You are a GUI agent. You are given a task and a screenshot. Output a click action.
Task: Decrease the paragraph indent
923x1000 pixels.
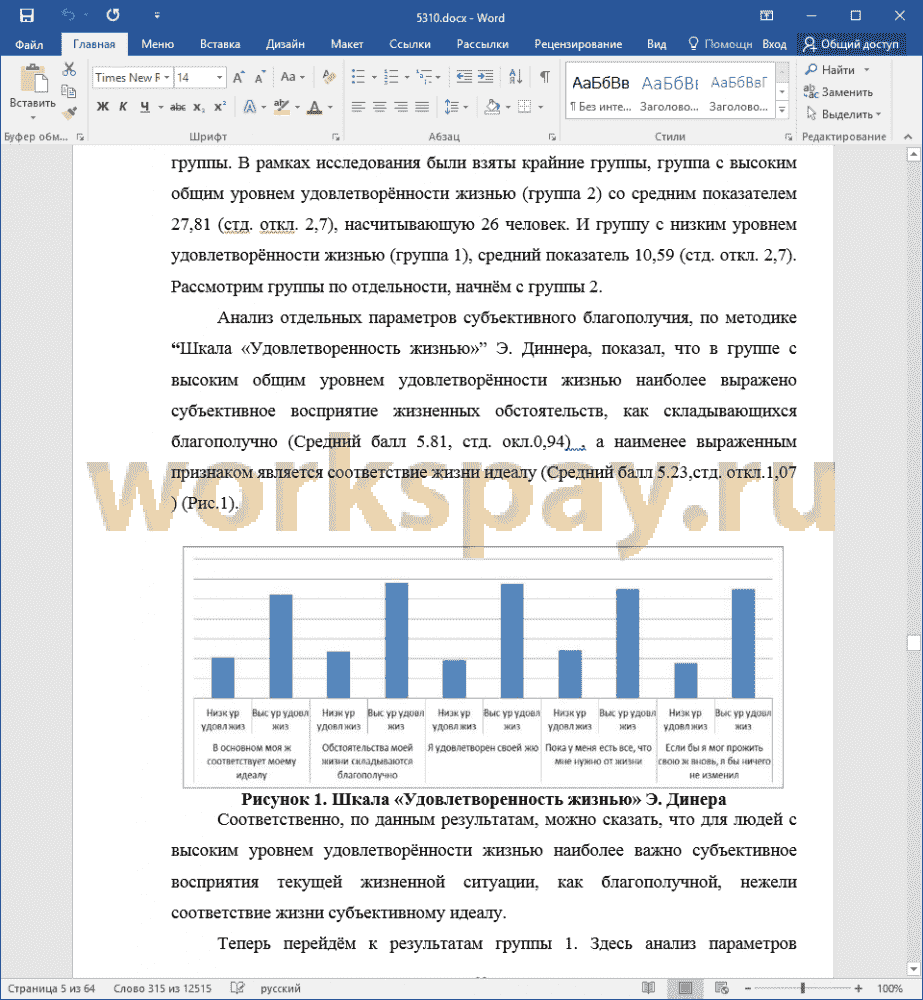click(x=464, y=78)
